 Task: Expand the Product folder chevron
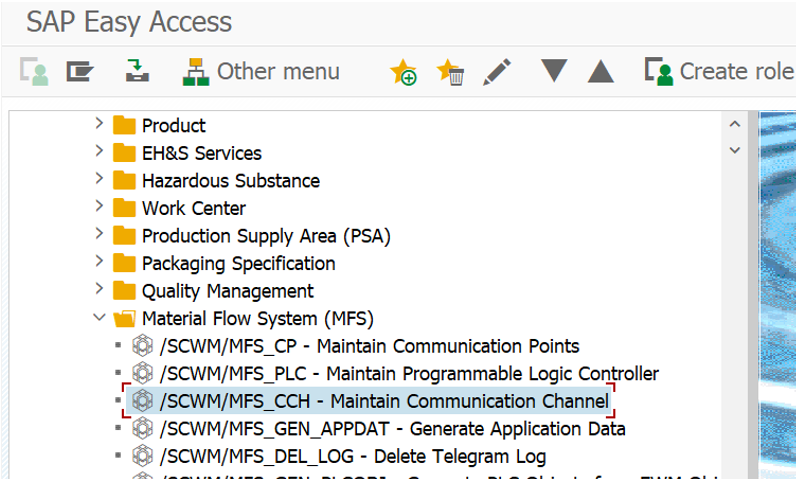point(99,123)
